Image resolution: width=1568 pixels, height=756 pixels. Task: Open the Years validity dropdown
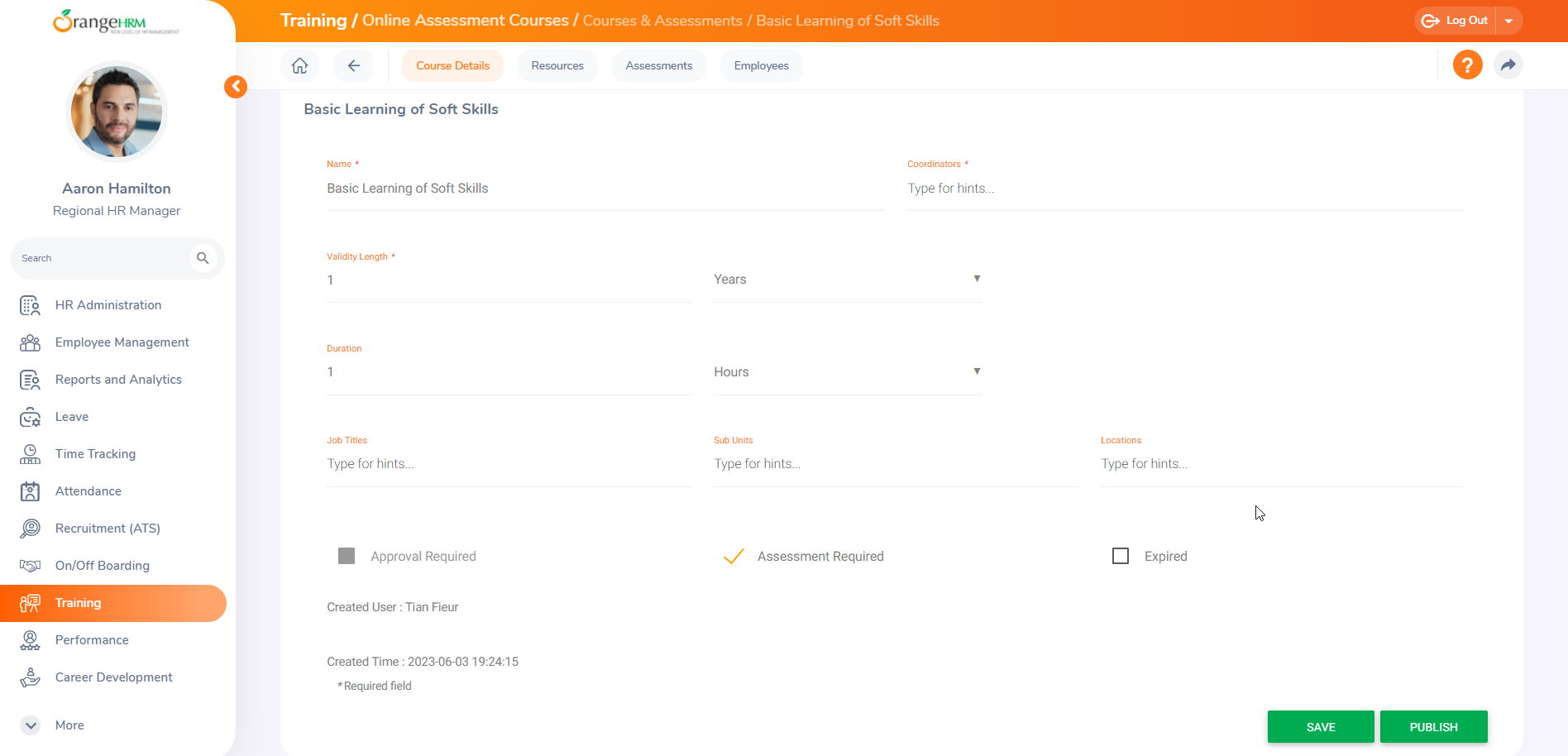977,279
